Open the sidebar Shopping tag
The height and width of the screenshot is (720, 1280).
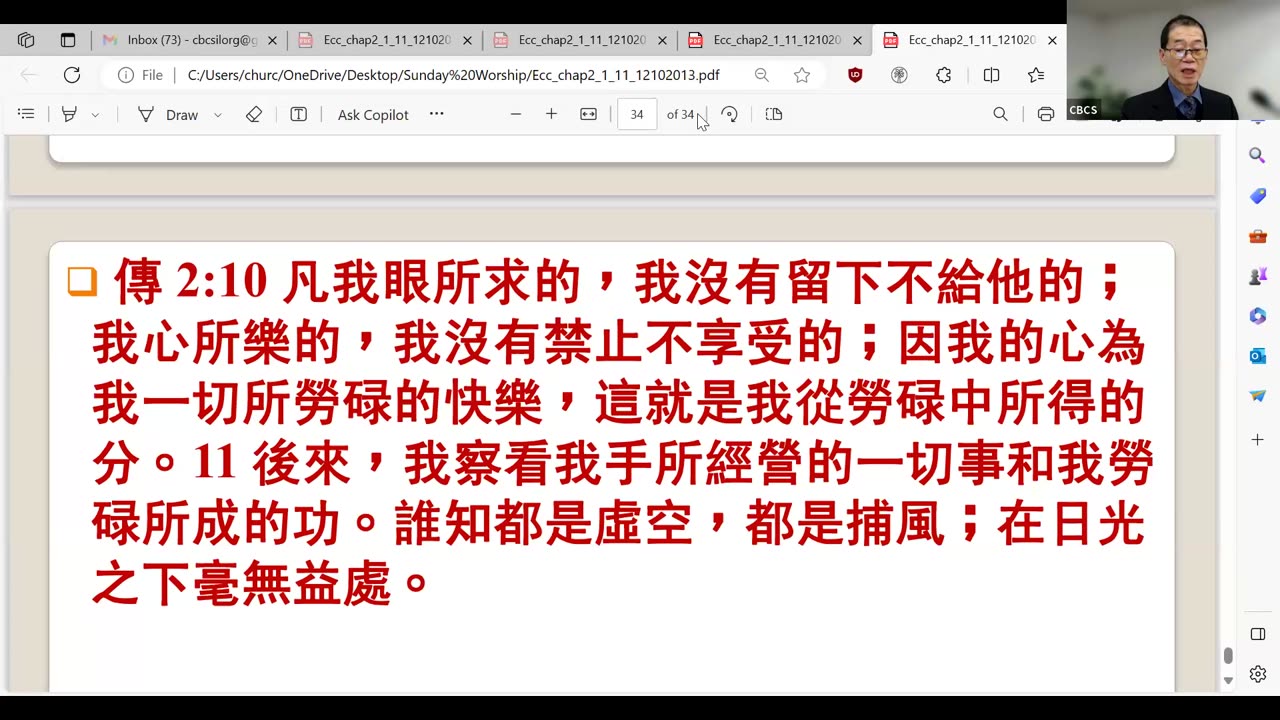1258,196
